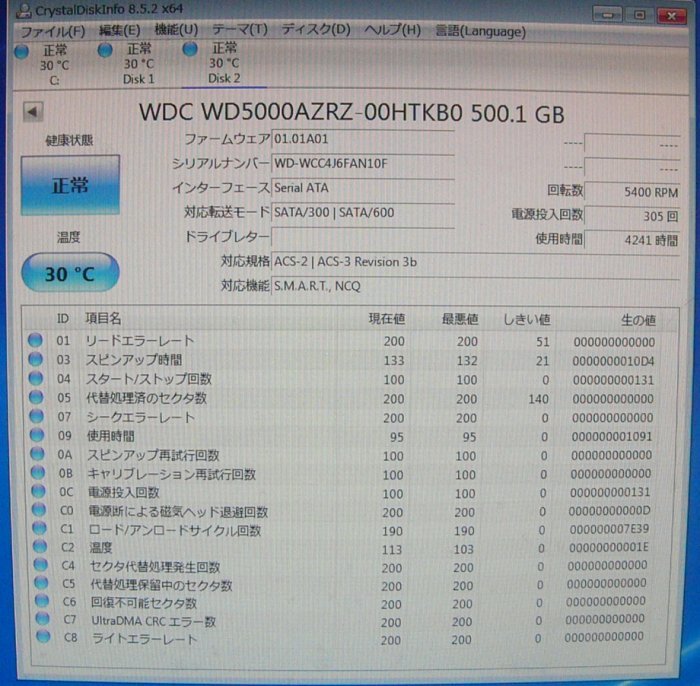
Task: Open the 機能(U) menu
Action: pyautogui.click(x=176, y=30)
